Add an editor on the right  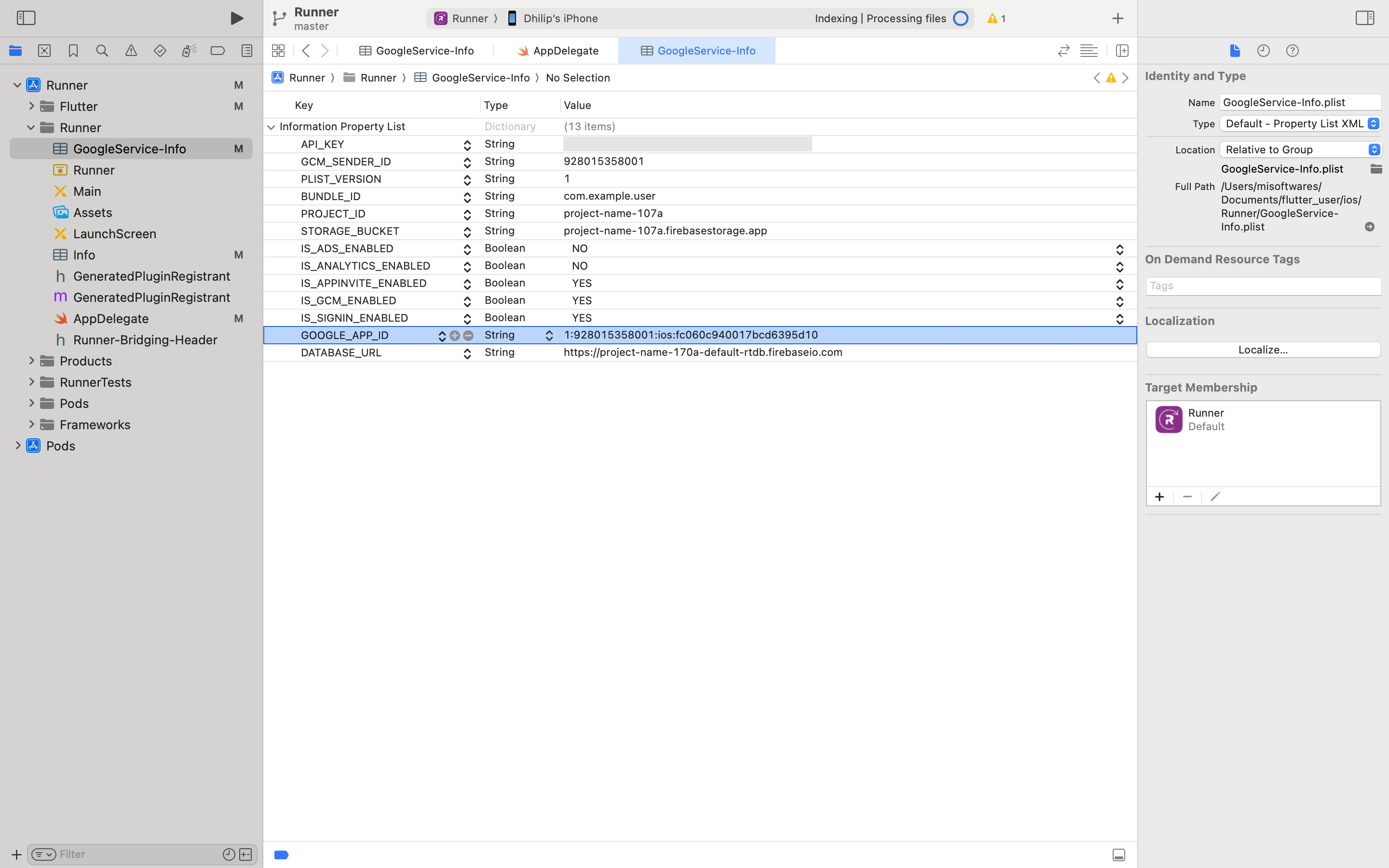tap(1122, 51)
